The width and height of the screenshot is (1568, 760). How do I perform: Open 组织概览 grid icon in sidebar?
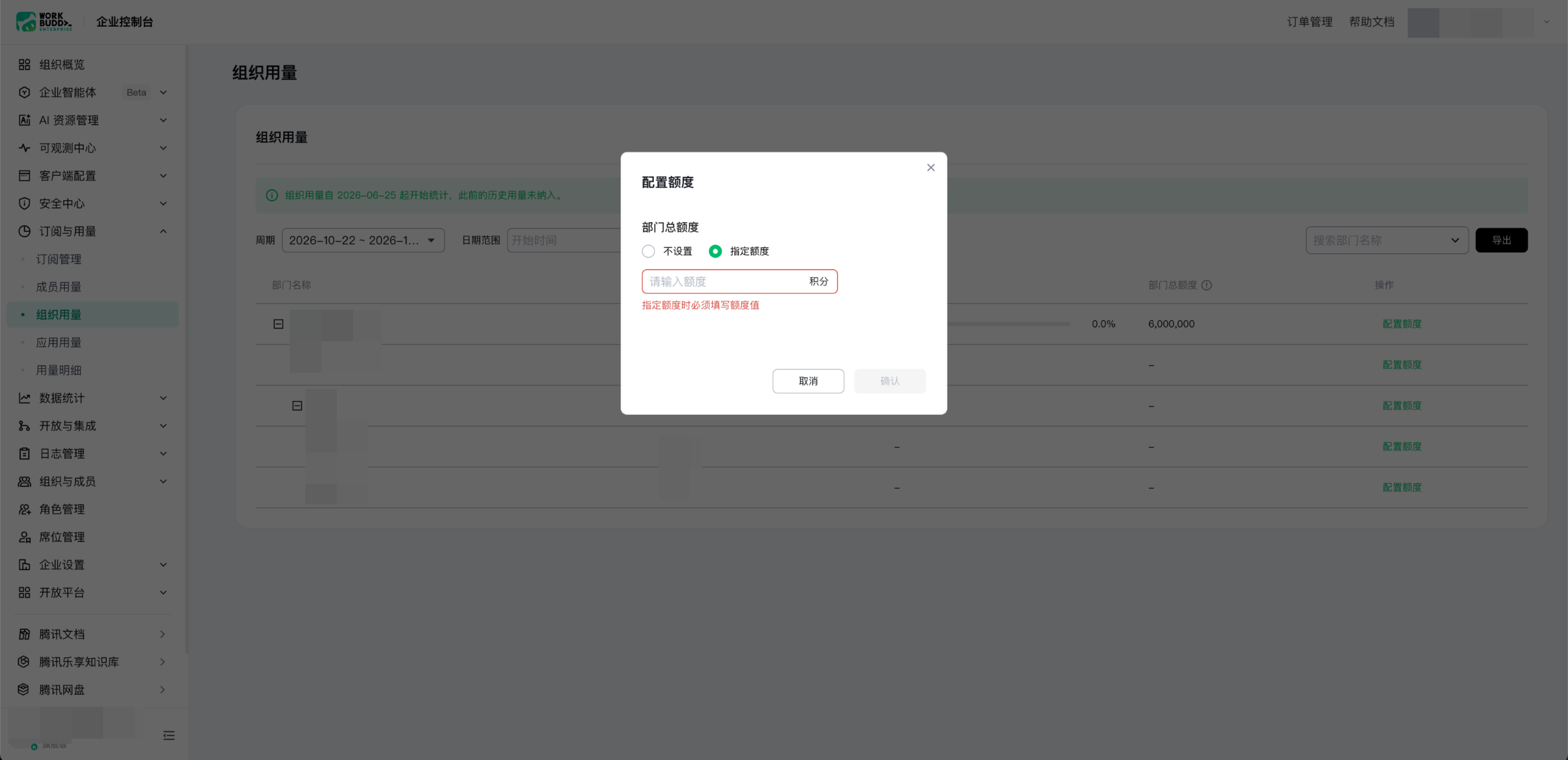coord(24,65)
